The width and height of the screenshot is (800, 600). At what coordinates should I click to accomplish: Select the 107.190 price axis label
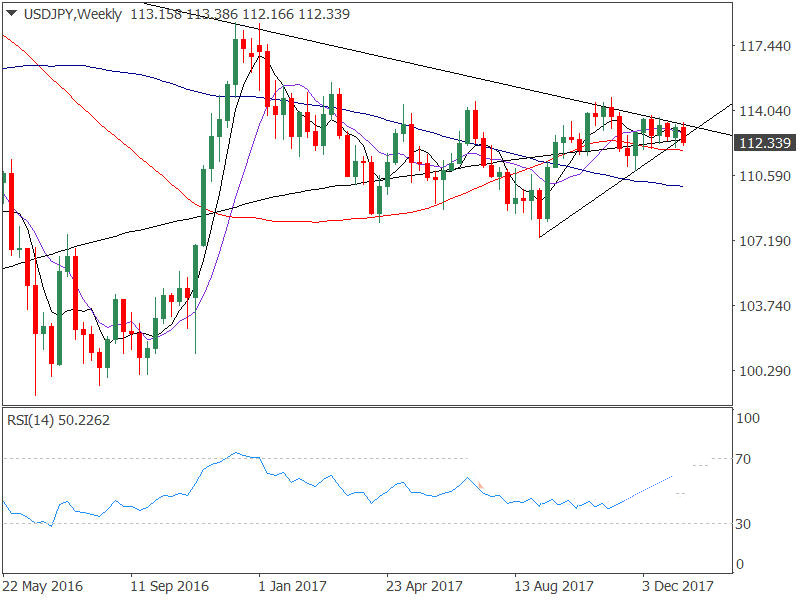pyautogui.click(x=765, y=241)
